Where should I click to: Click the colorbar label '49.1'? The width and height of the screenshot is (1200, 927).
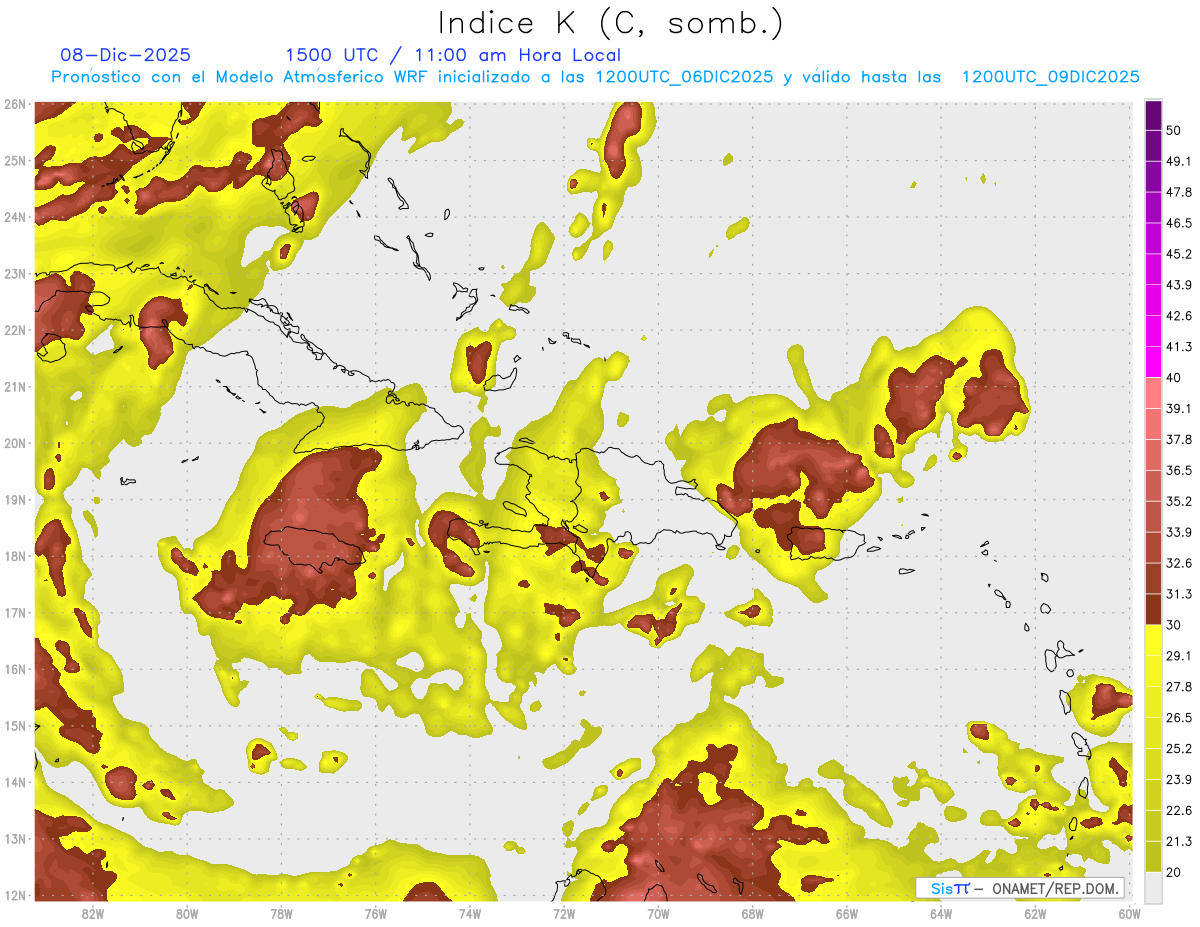coord(1178,161)
